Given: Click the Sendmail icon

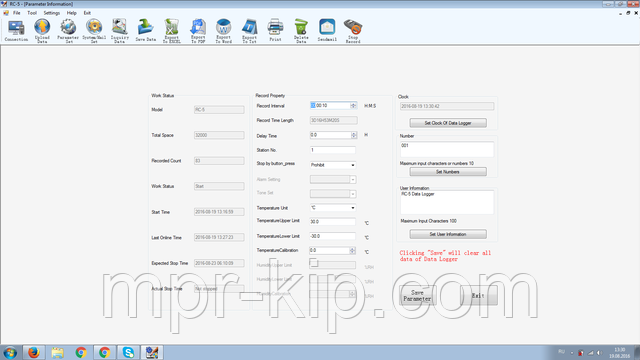Looking at the screenshot, I should pos(327,31).
